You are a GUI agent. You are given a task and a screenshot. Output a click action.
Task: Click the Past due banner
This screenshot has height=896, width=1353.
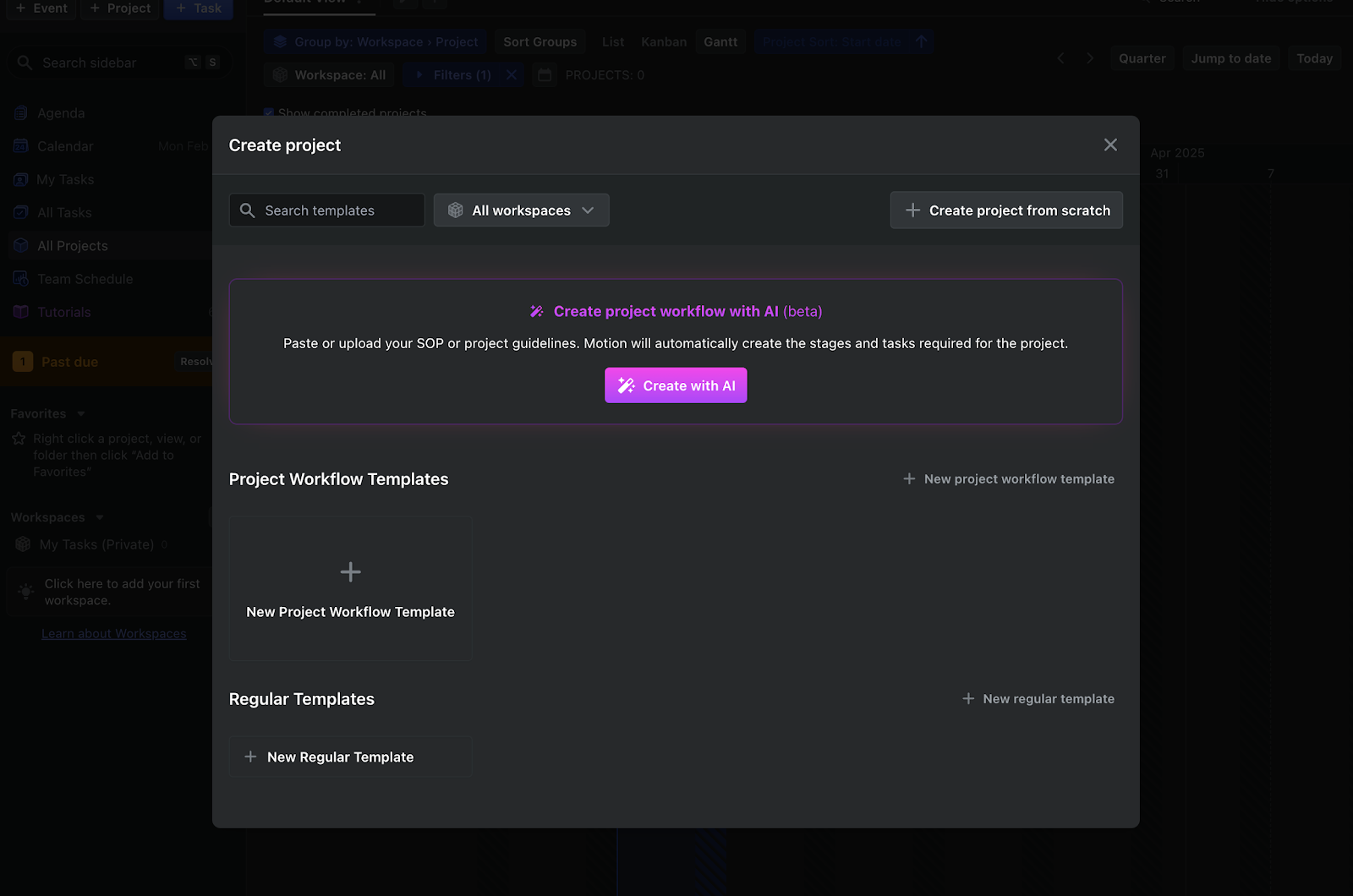coord(106,362)
